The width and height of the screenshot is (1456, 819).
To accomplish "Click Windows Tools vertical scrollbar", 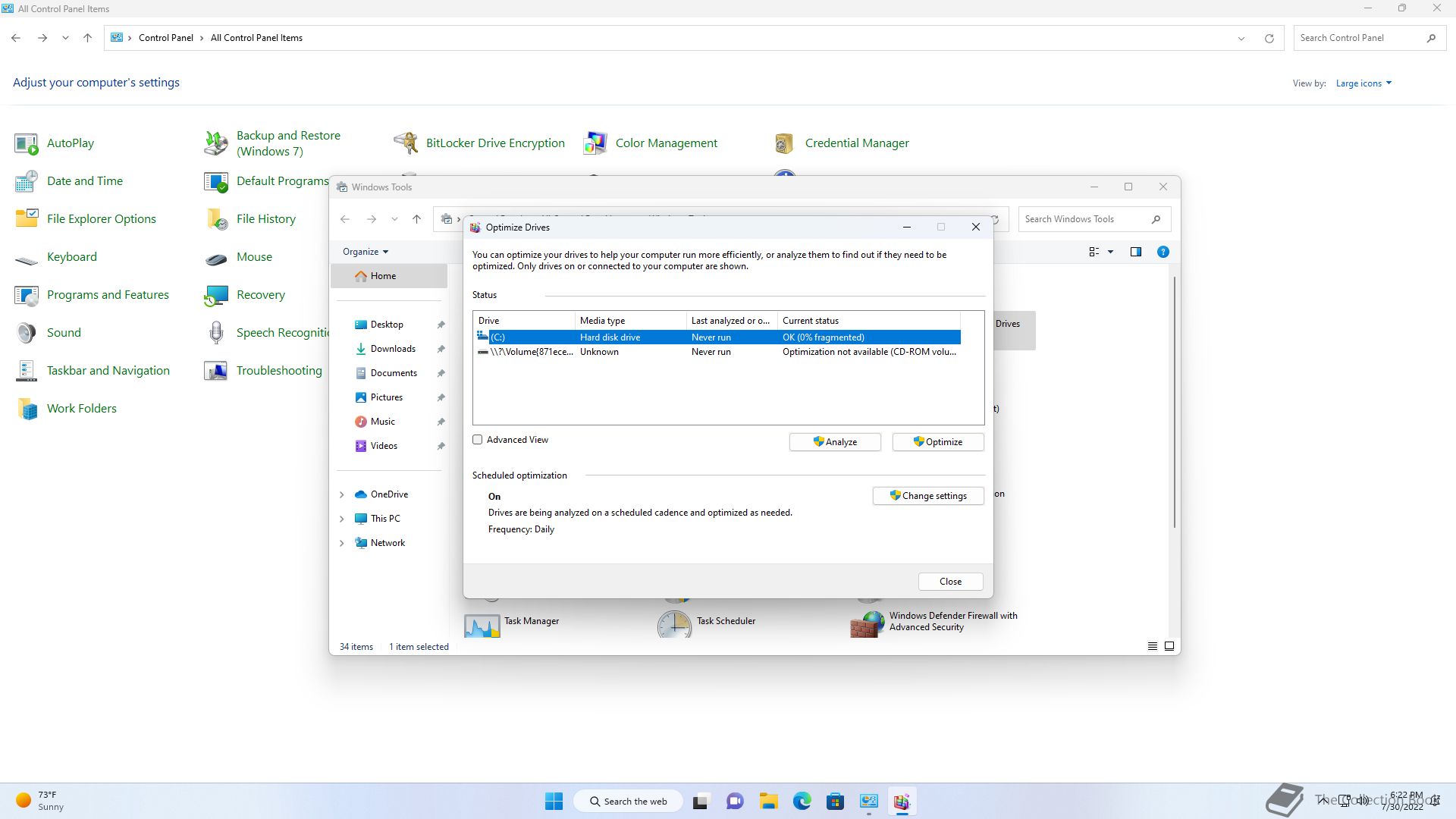I will click(1175, 402).
